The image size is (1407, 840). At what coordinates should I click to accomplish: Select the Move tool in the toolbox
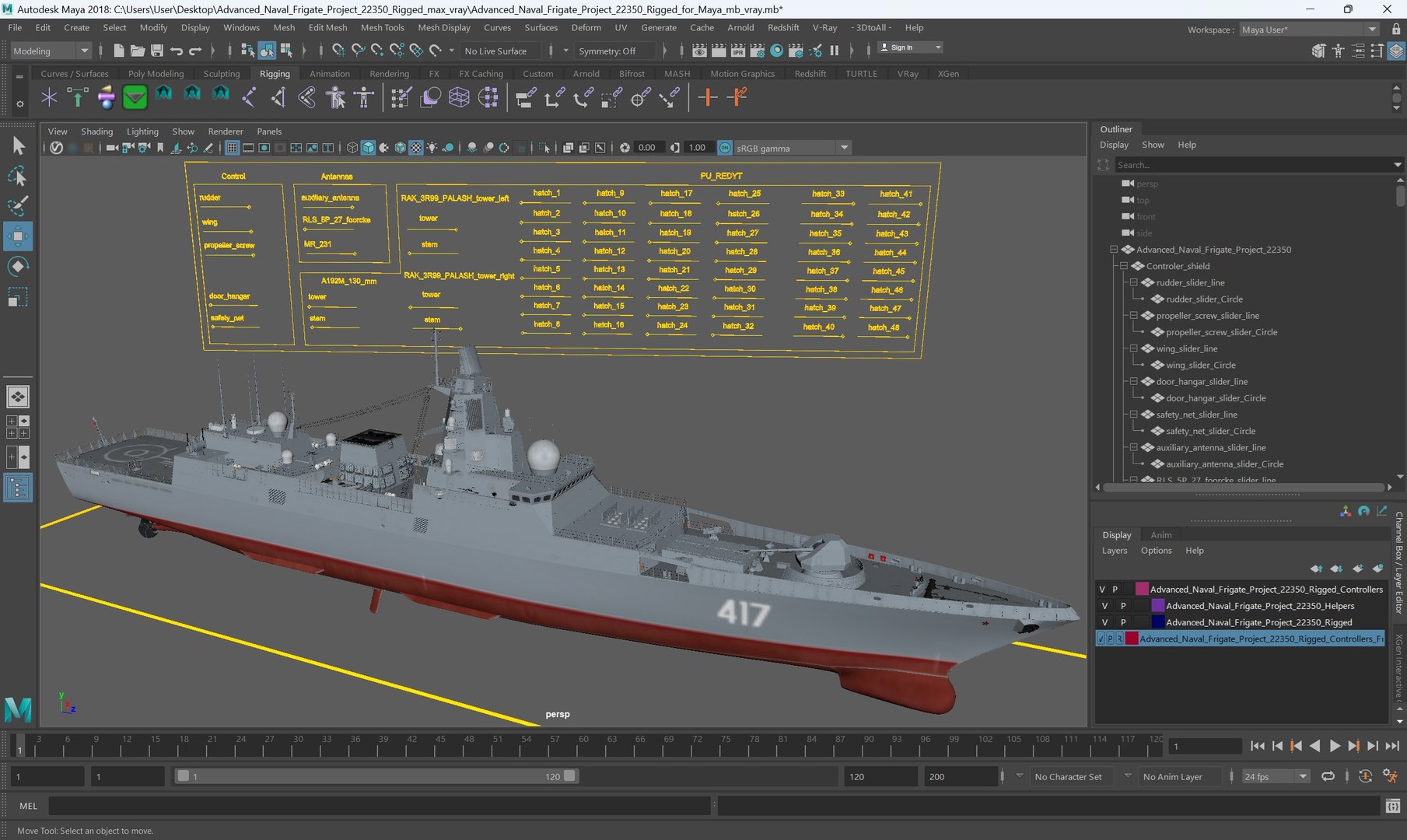17,236
